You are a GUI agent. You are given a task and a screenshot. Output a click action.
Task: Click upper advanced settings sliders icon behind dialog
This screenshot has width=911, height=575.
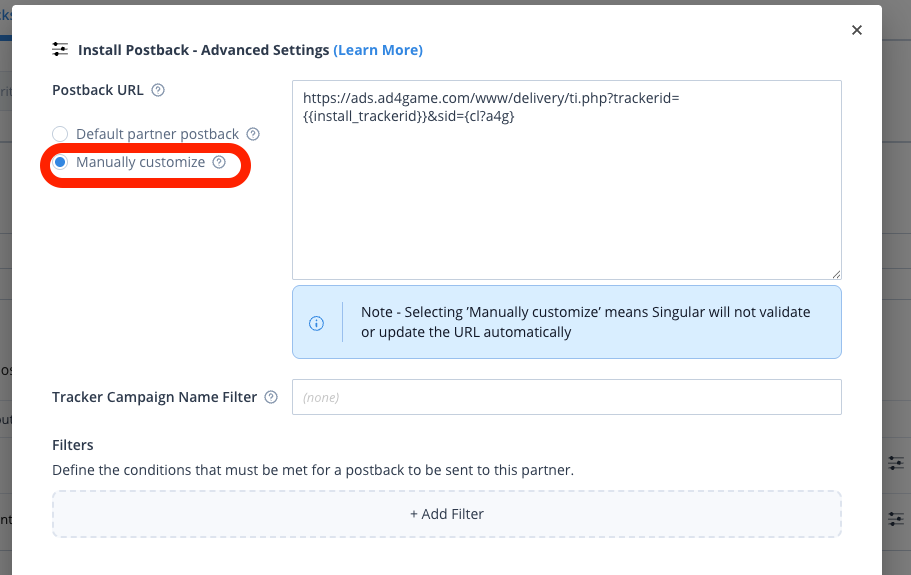pyautogui.click(x=896, y=463)
